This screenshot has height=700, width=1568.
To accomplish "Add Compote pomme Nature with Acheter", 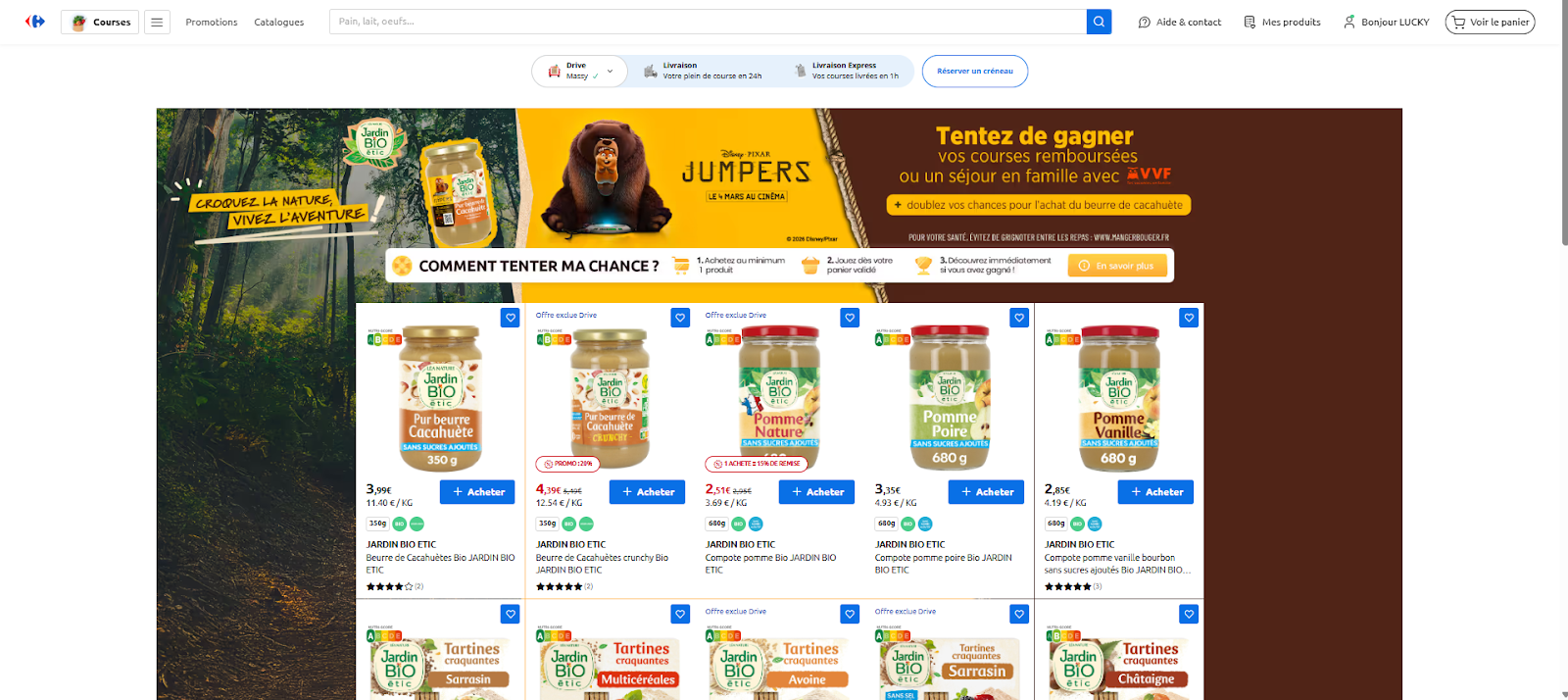I will (x=816, y=492).
